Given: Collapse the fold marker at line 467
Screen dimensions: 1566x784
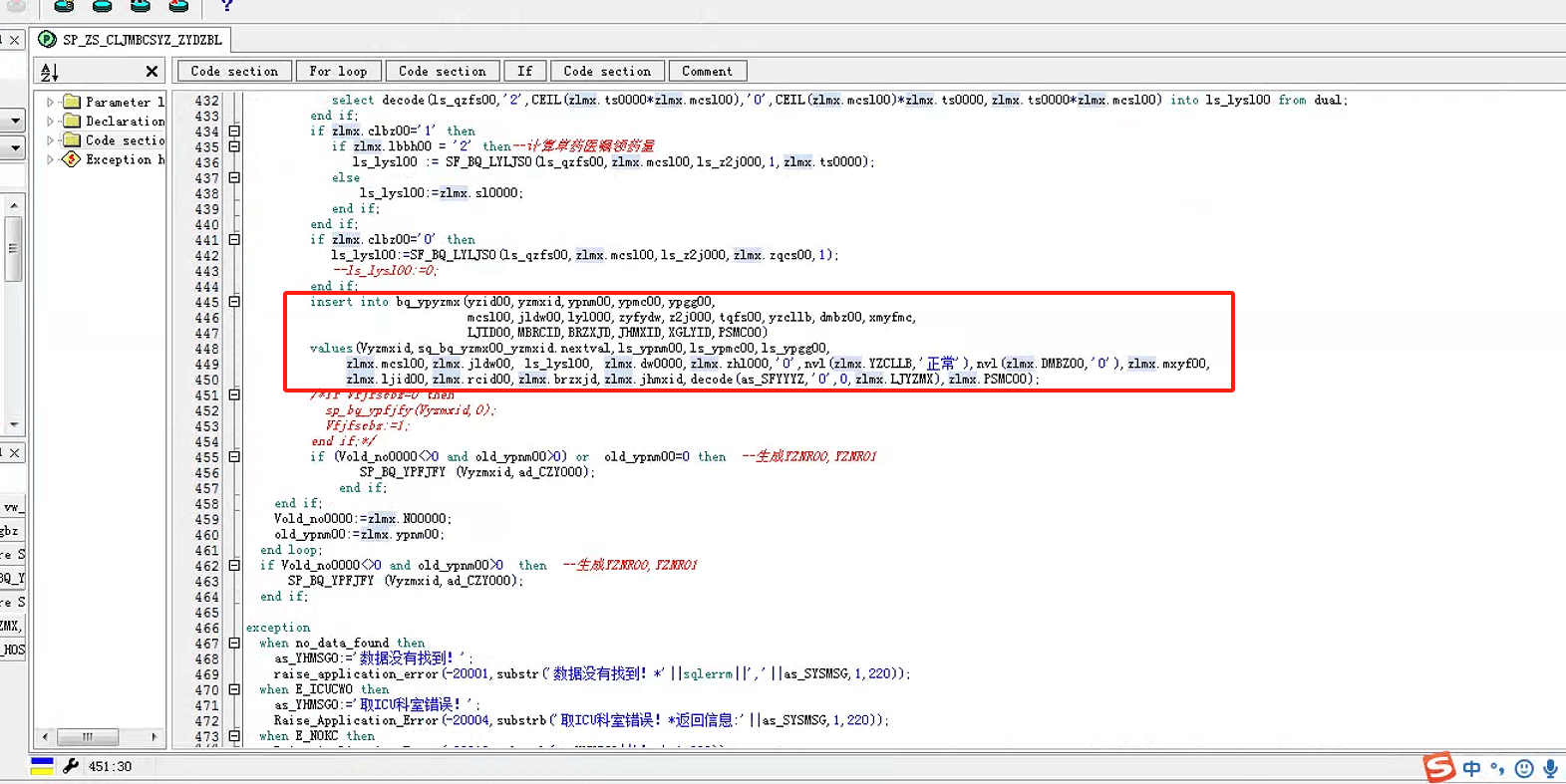Looking at the screenshot, I should coord(234,644).
